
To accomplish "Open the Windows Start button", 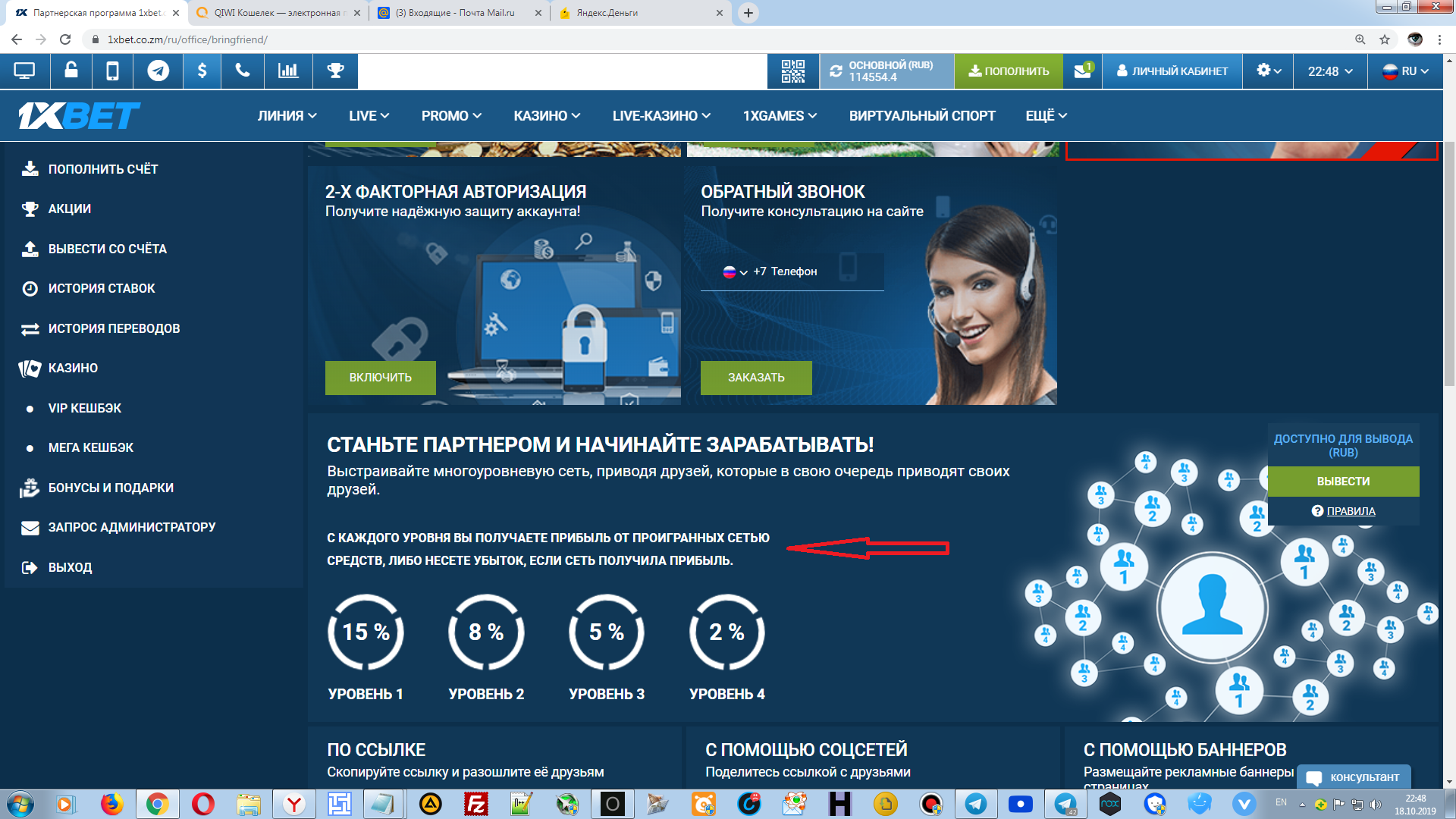I will click(20, 804).
